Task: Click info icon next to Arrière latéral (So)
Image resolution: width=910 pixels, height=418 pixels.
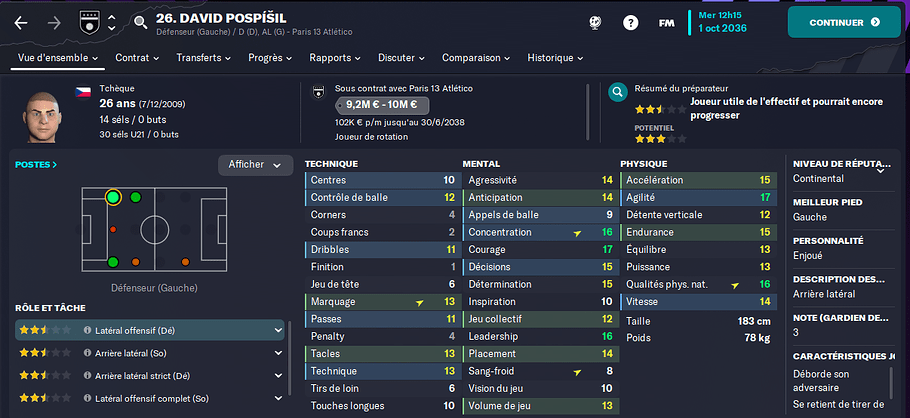Action: pos(88,353)
